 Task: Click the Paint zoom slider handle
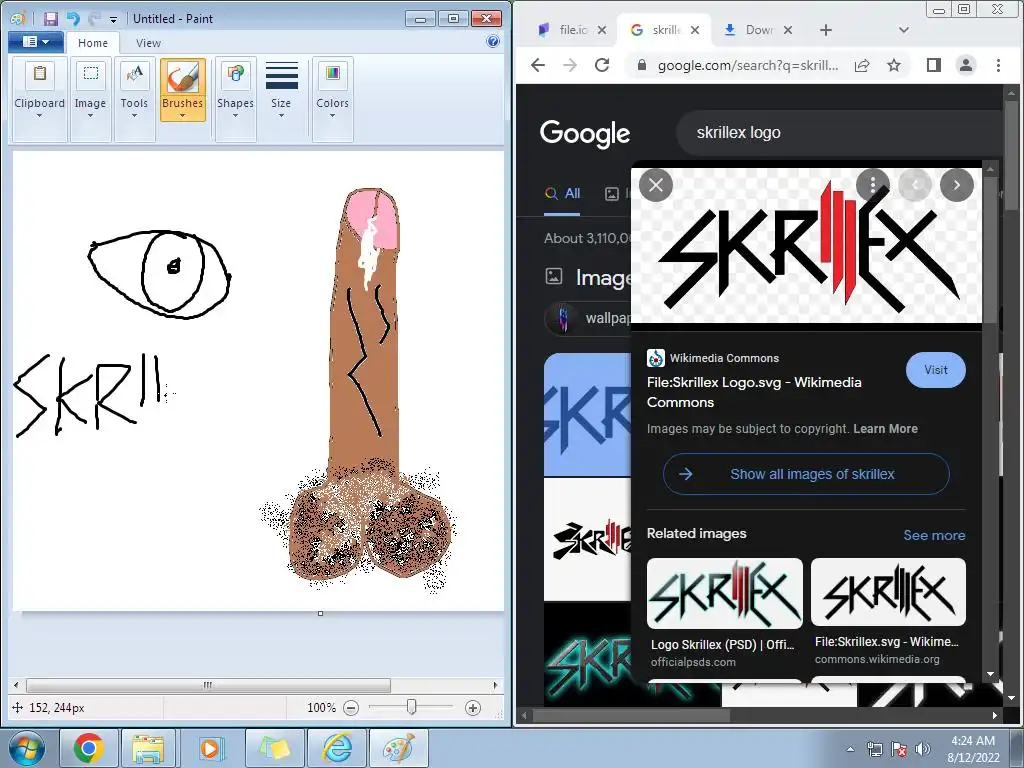(411, 707)
